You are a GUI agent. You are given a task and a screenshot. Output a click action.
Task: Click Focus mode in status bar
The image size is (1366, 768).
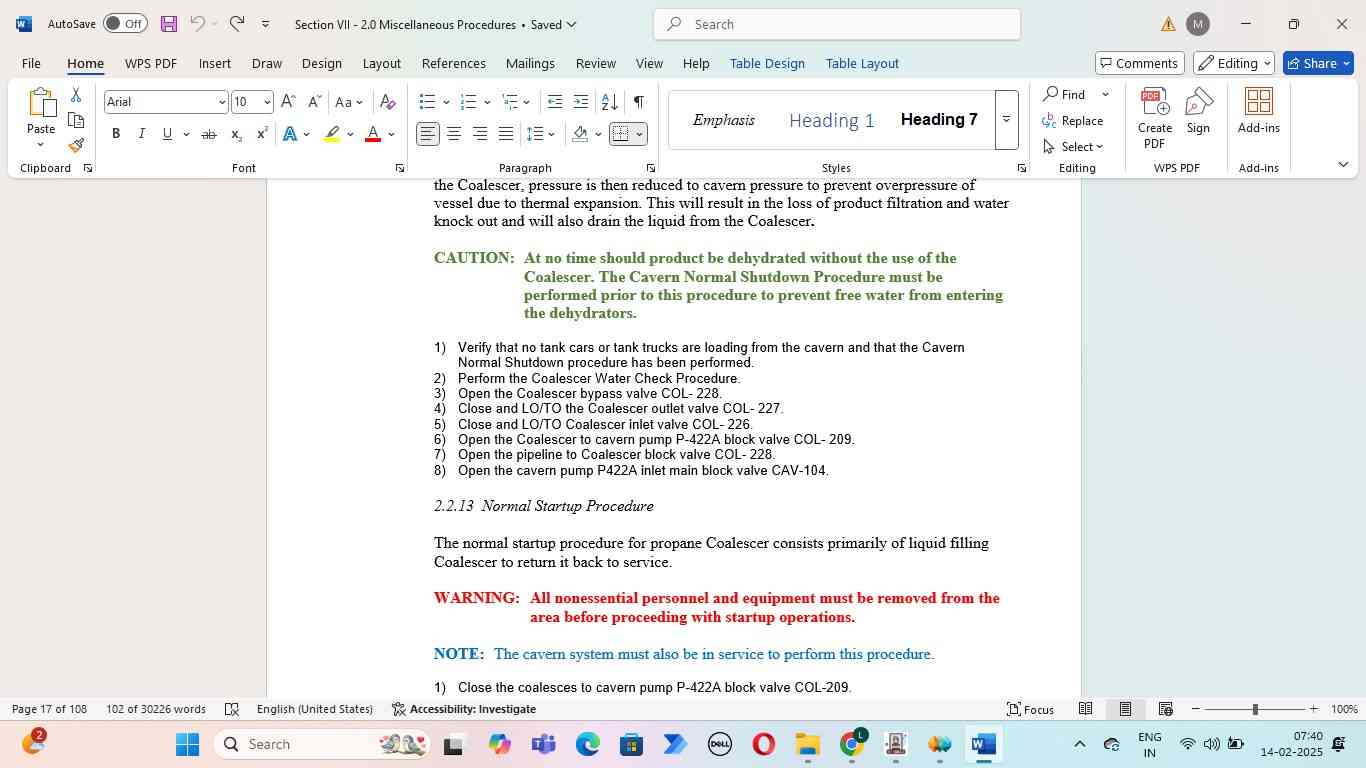tap(1030, 709)
